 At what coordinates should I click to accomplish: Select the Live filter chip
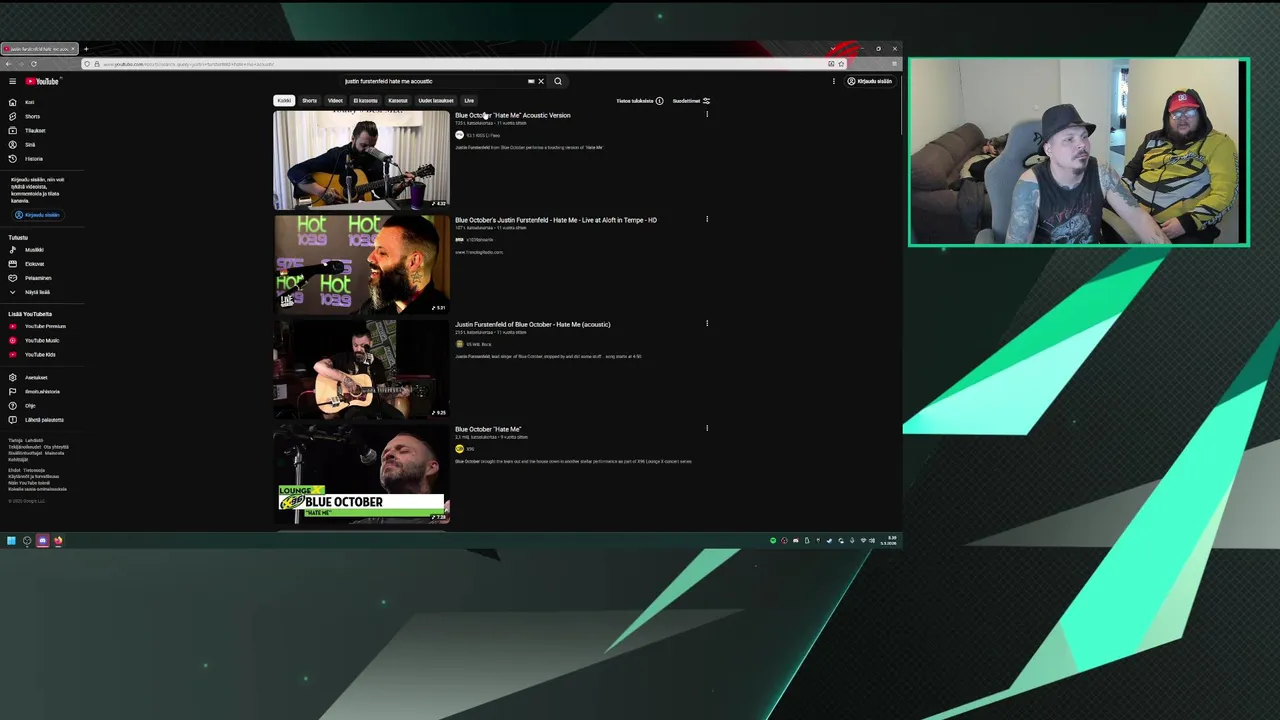pyautogui.click(x=469, y=100)
